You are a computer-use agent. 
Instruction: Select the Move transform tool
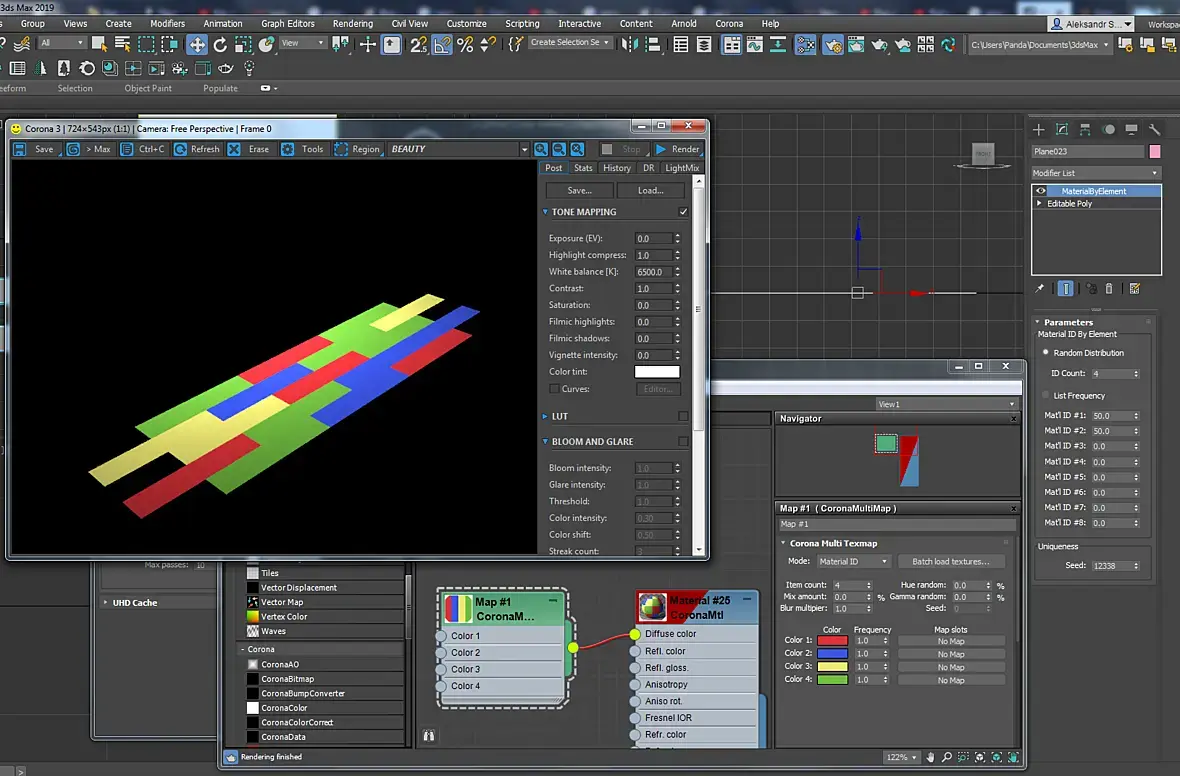click(197, 44)
